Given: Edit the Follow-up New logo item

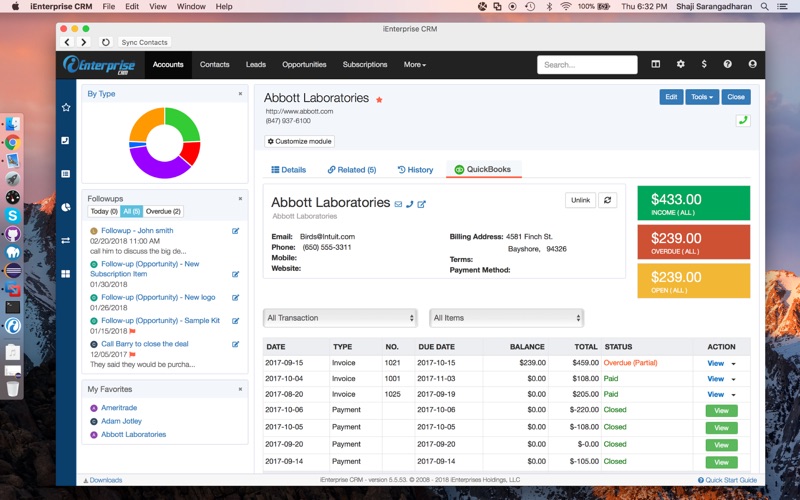Looking at the screenshot, I should pos(235,297).
